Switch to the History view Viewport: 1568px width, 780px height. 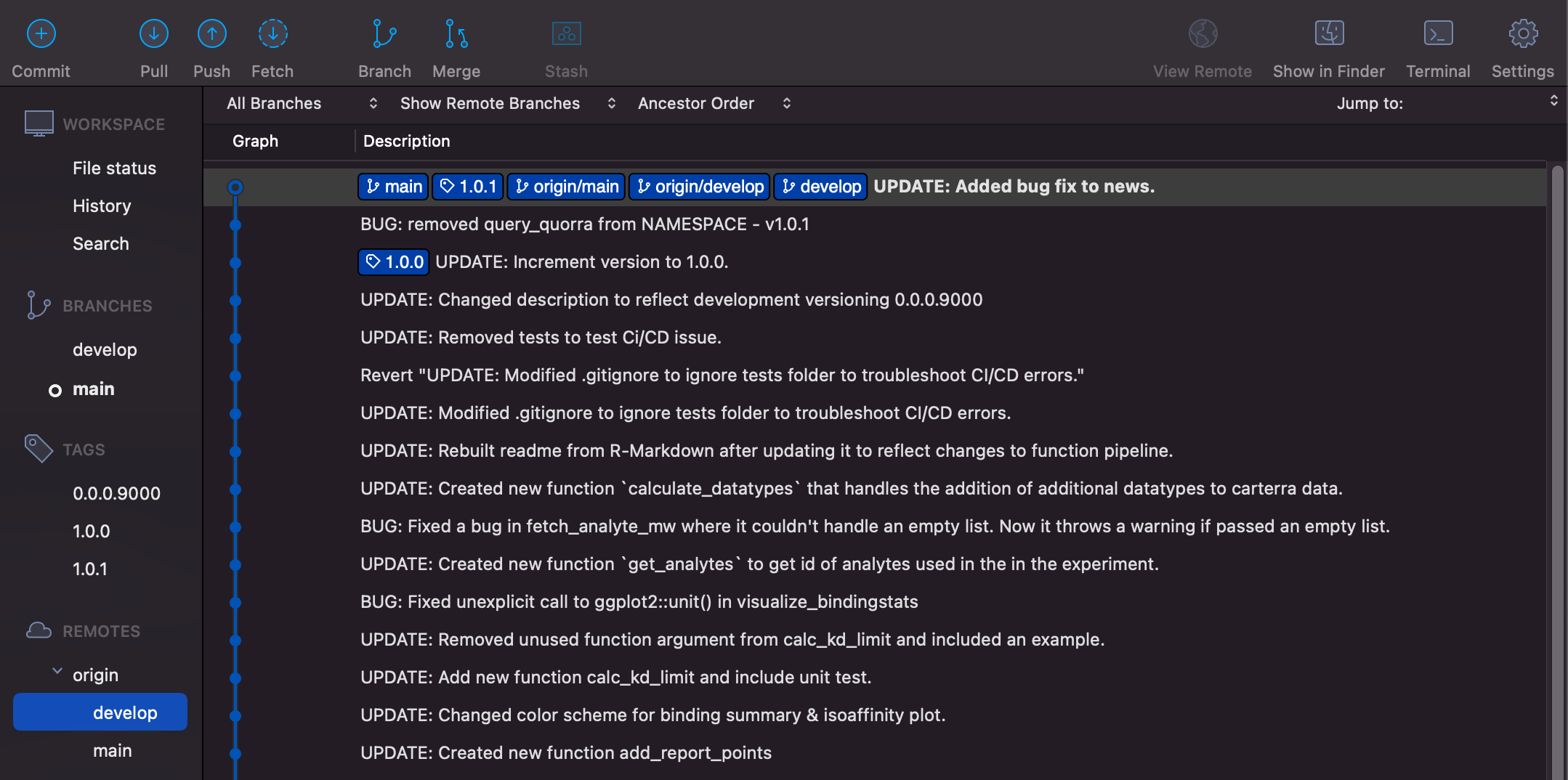[102, 206]
